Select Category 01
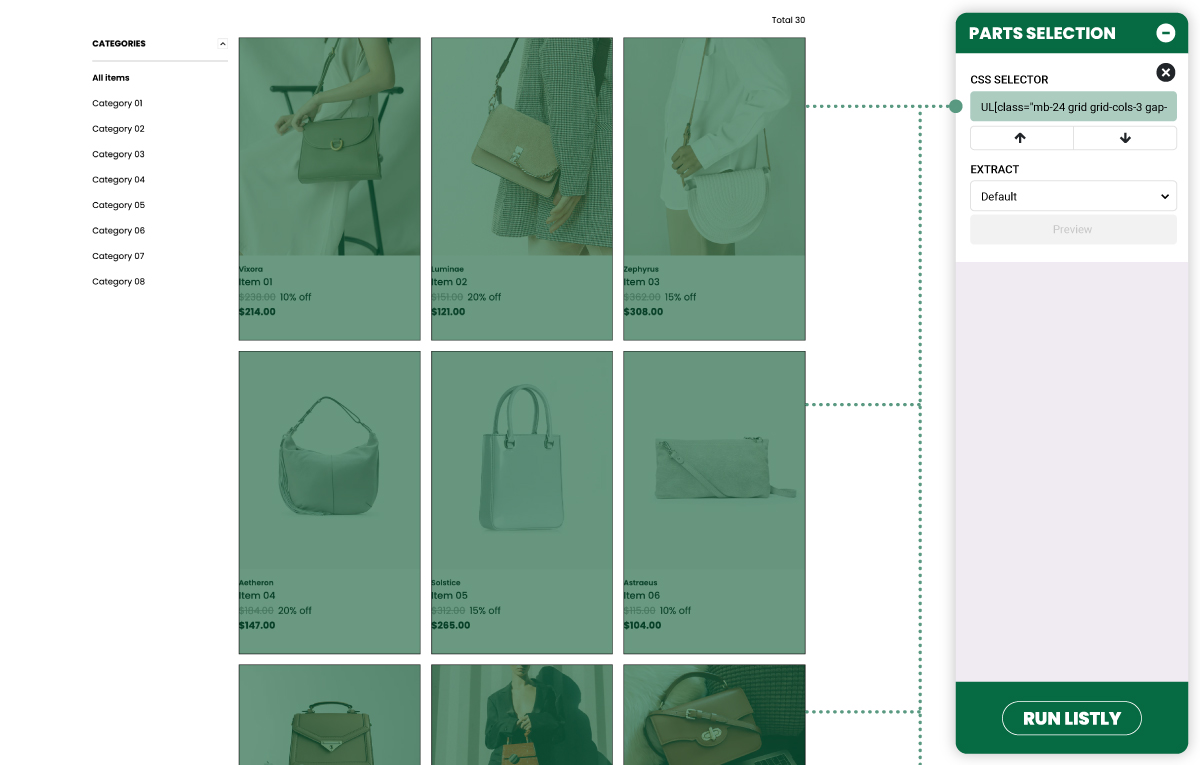The image size is (1200, 765). click(118, 103)
